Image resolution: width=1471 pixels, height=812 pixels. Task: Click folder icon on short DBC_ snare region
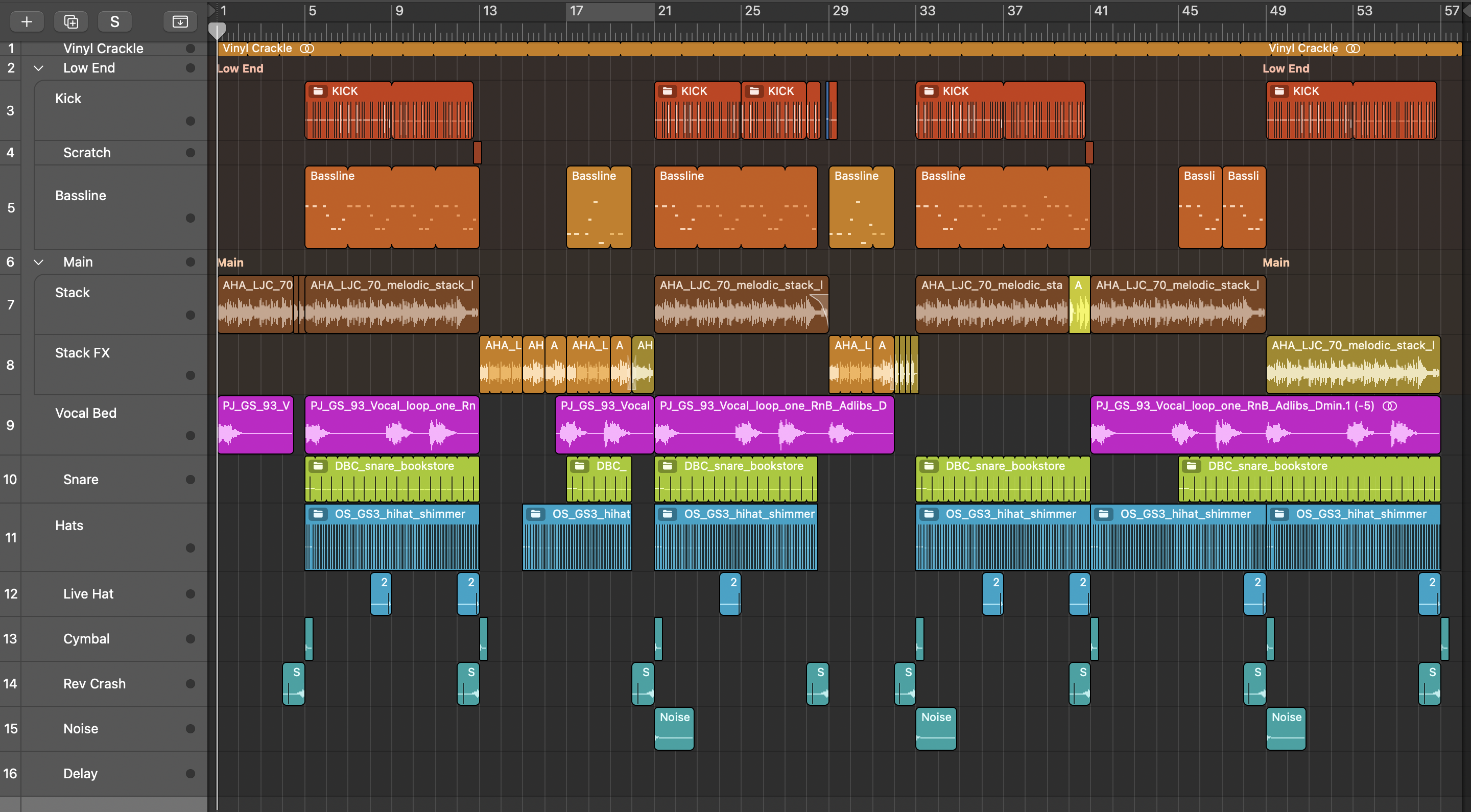coord(580,466)
